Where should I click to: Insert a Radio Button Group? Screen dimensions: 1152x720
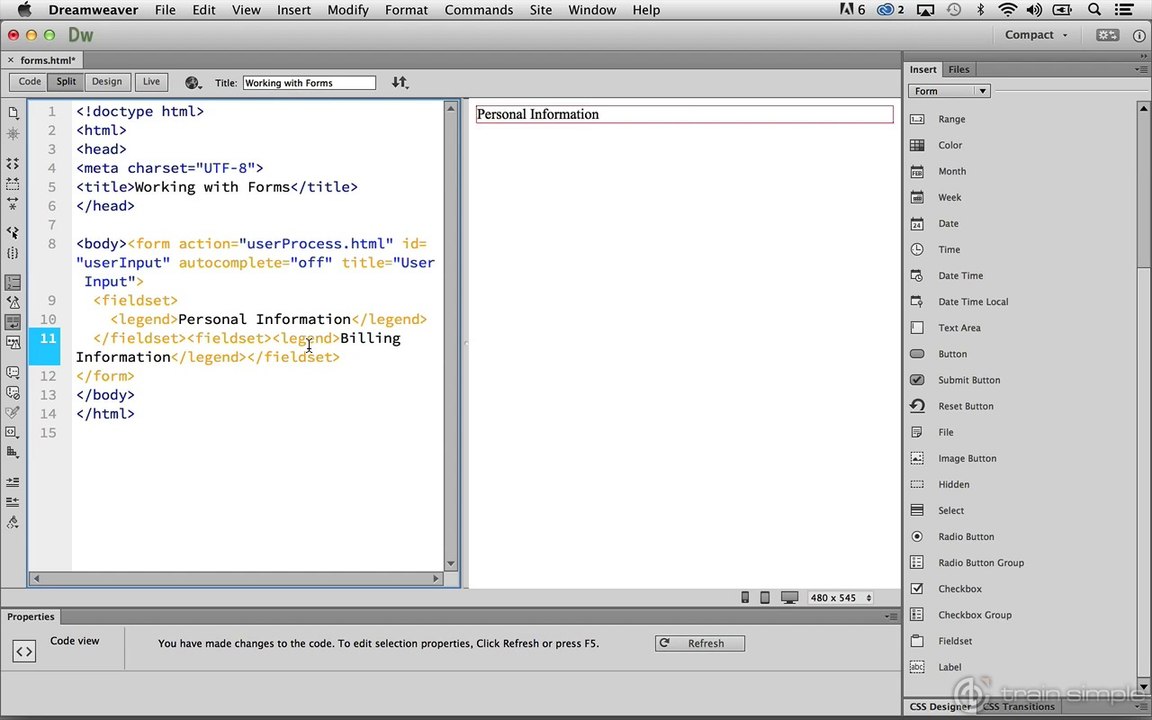pos(981,563)
